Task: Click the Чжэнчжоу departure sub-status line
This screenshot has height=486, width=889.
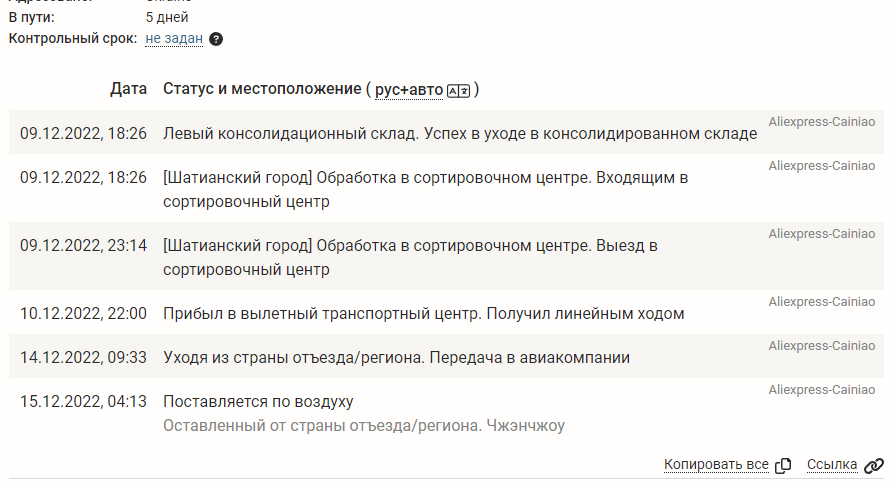Action: click(364, 426)
